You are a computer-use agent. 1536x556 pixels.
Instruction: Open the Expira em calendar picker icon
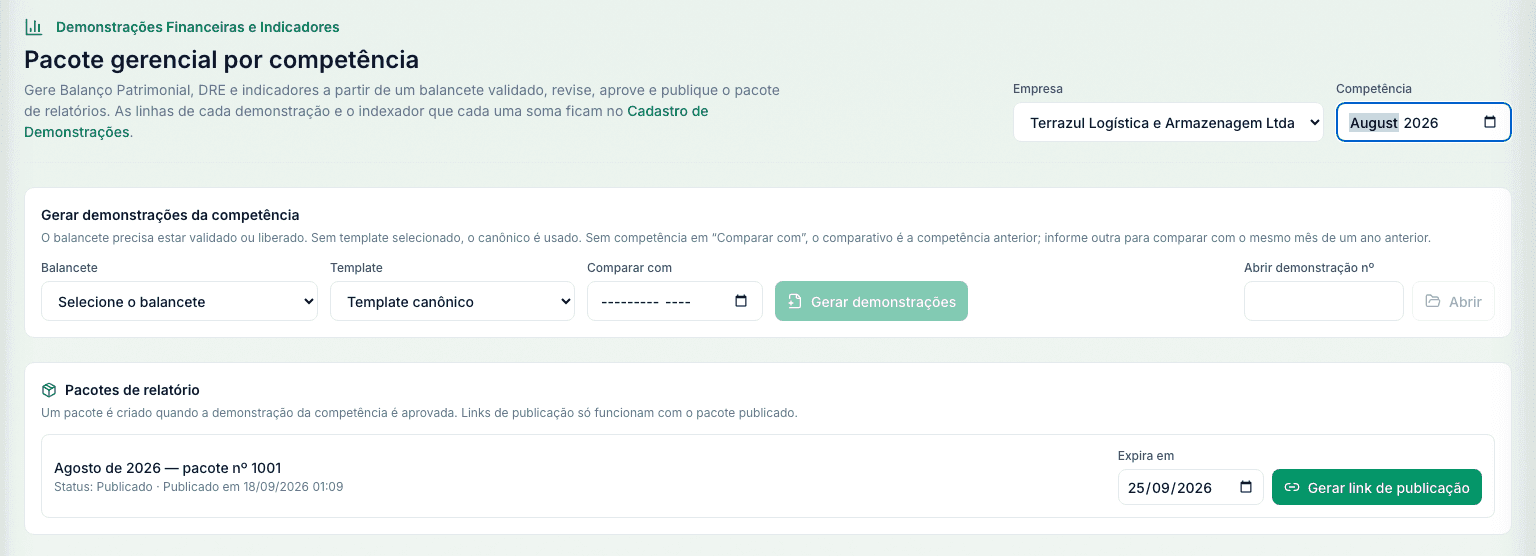tap(1246, 487)
